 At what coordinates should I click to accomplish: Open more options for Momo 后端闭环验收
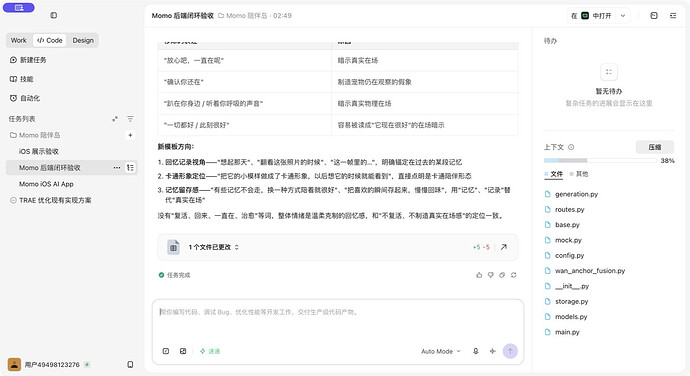tap(117, 168)
